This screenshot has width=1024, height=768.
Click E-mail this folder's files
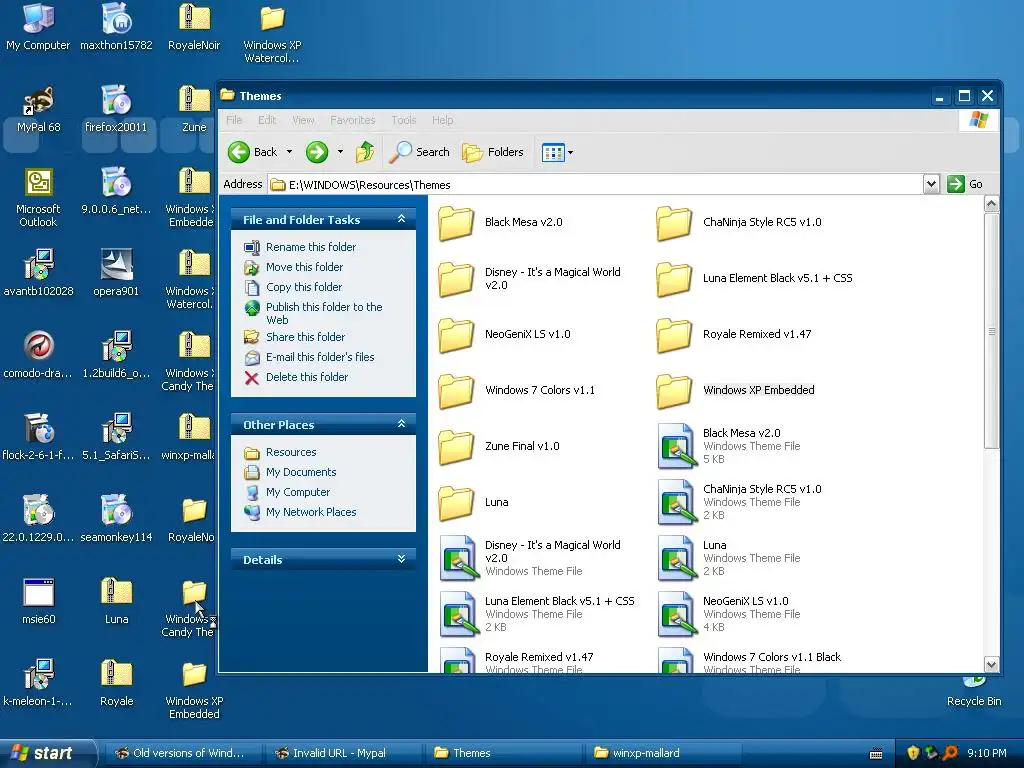(x=320, y=357)
